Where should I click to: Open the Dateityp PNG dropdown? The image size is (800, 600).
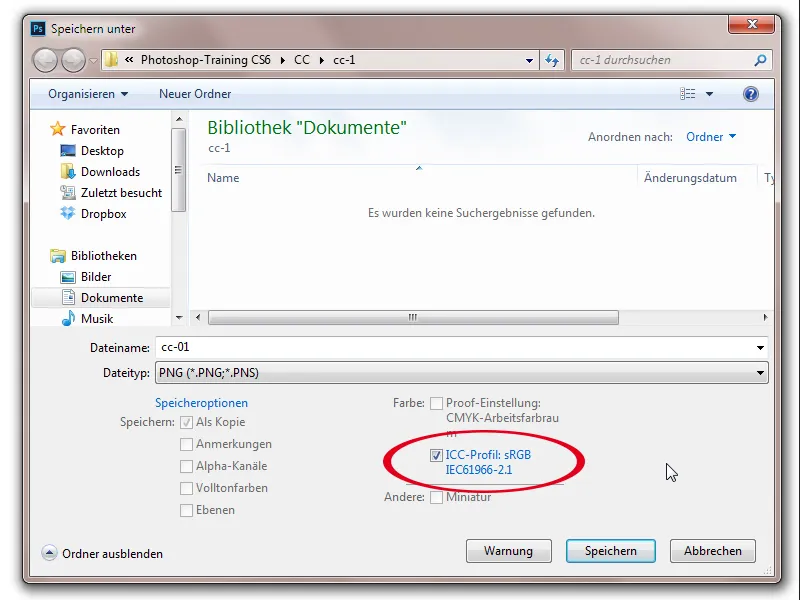coord(462,373)
